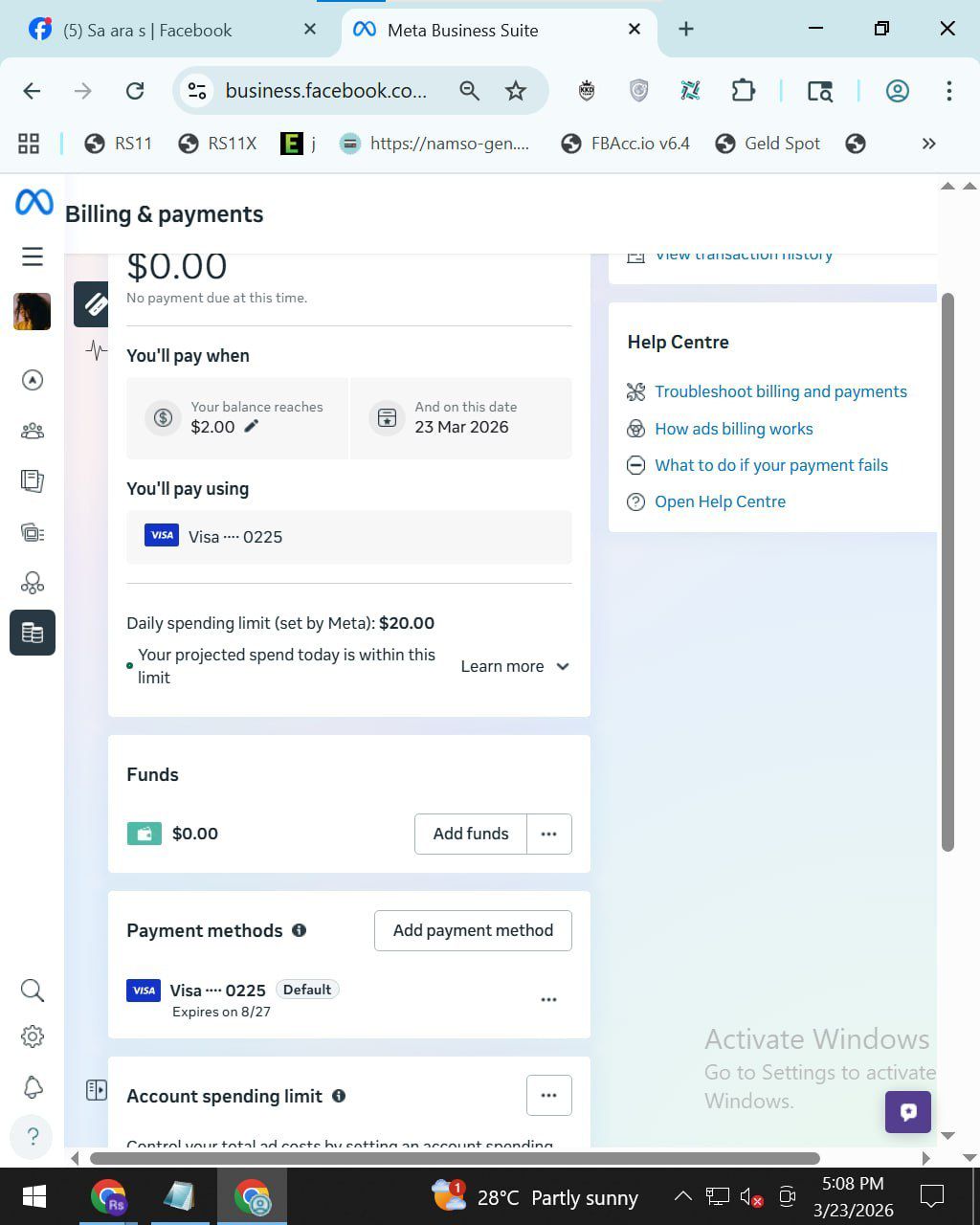Switch to the Sa ara s Facebook tab
This screenshot has width=980, height=1225.
coord(172,30)
